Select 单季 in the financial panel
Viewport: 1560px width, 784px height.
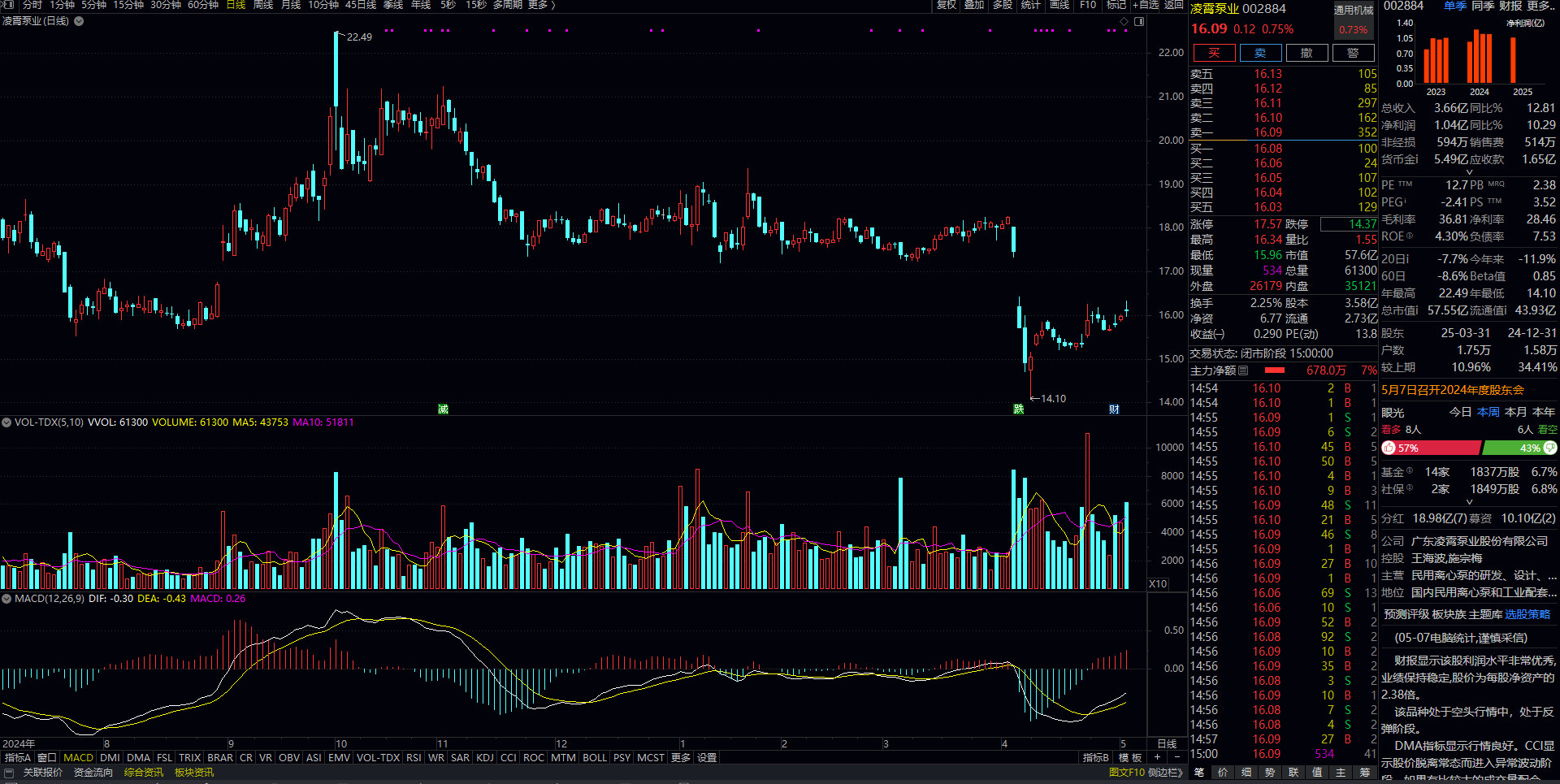(1454, 6)
